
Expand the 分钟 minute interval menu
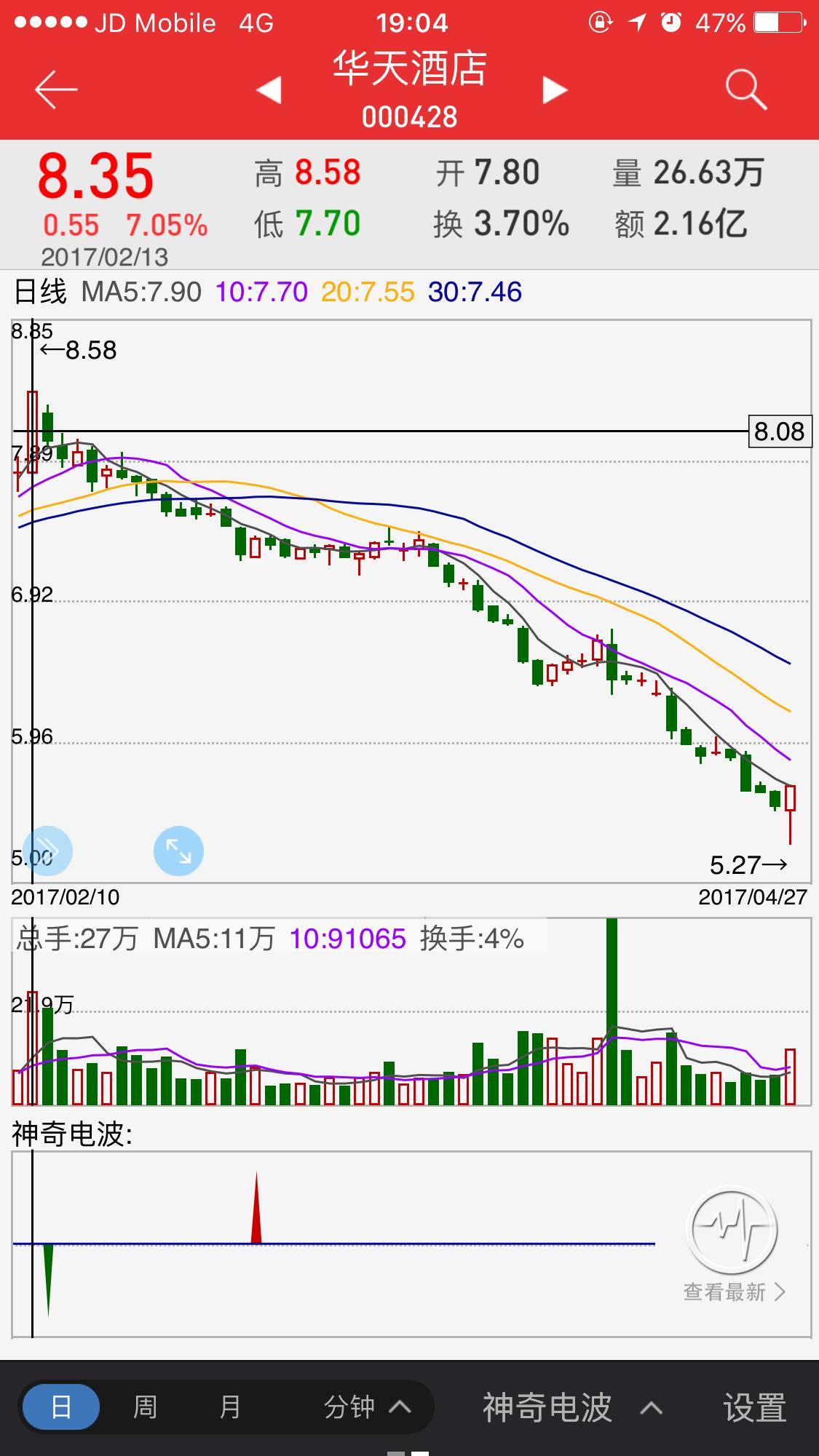(367, 1407)
